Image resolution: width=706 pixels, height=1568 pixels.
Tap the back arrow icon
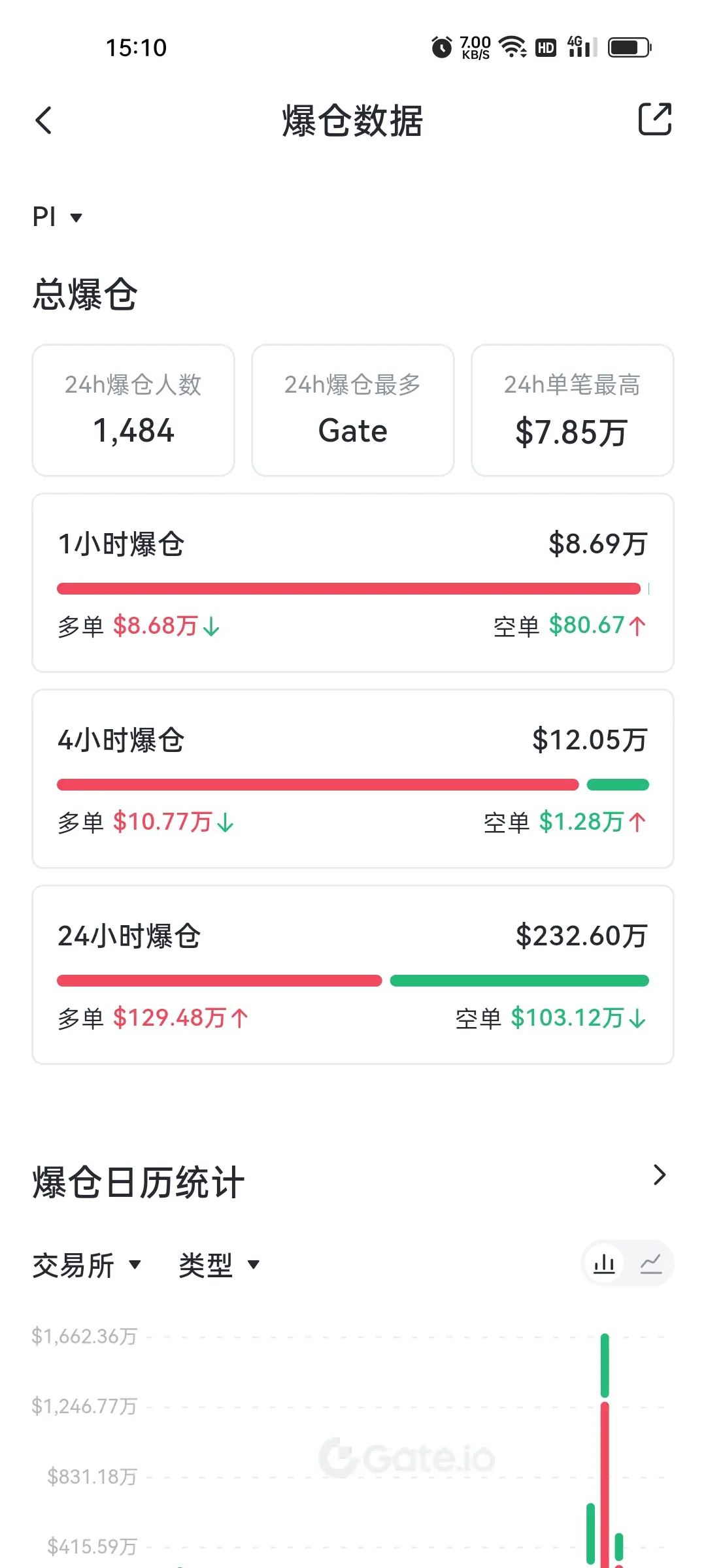(44, 121)
